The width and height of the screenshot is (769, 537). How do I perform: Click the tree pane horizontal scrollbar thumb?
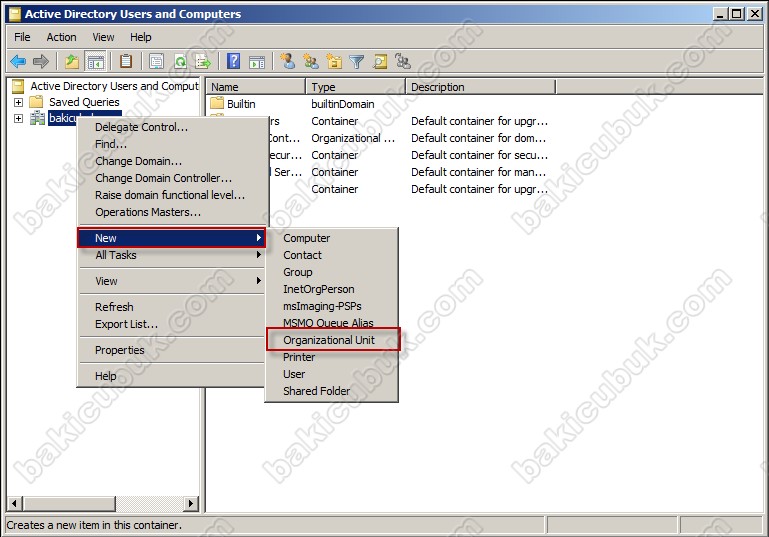coord(69,503)
